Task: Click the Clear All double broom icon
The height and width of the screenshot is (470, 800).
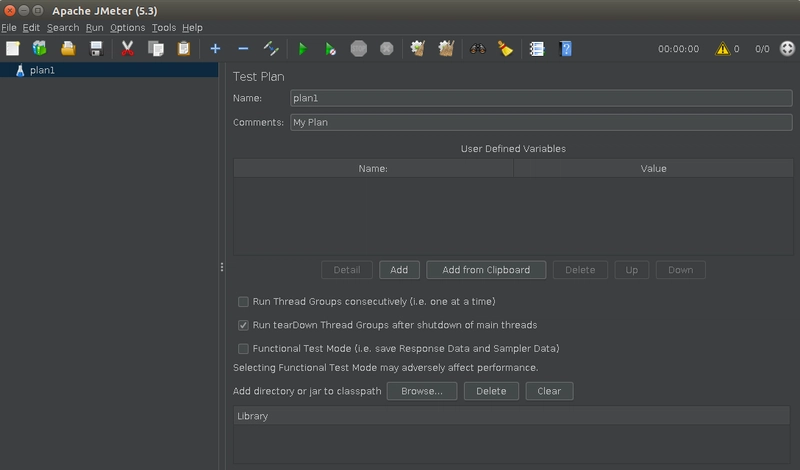Action: (446, 48)
